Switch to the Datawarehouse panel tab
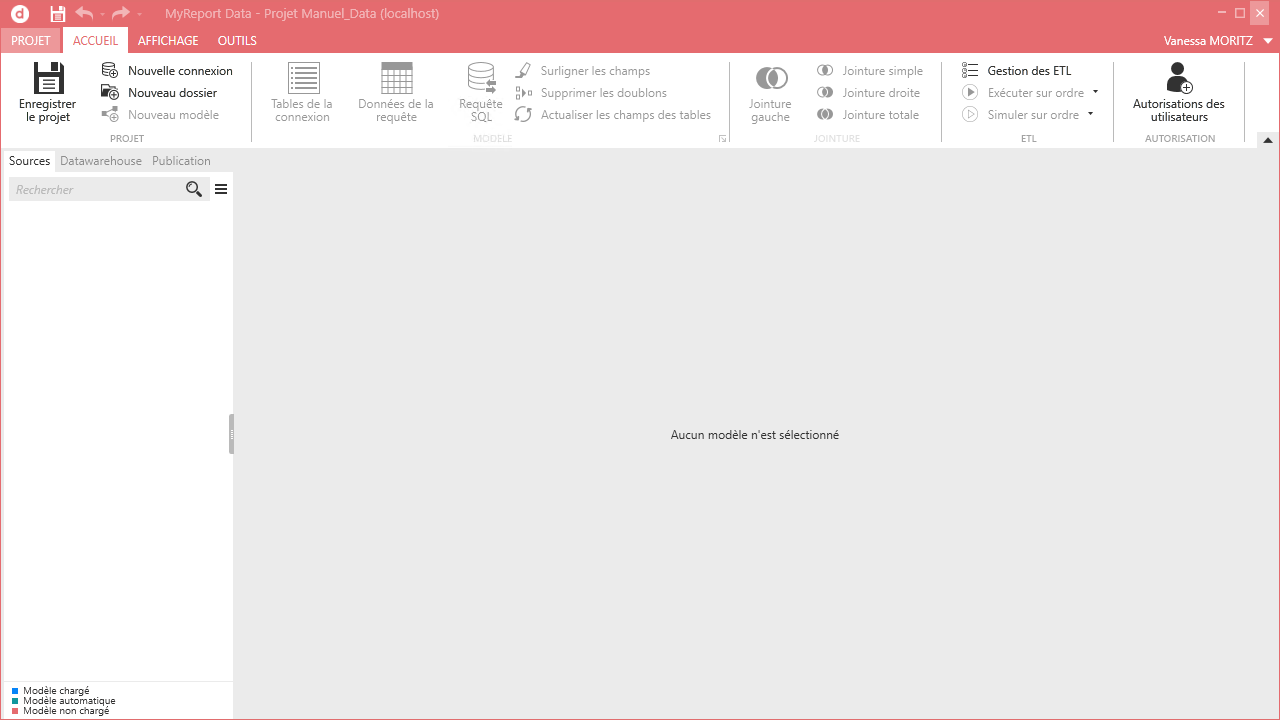 101,161
